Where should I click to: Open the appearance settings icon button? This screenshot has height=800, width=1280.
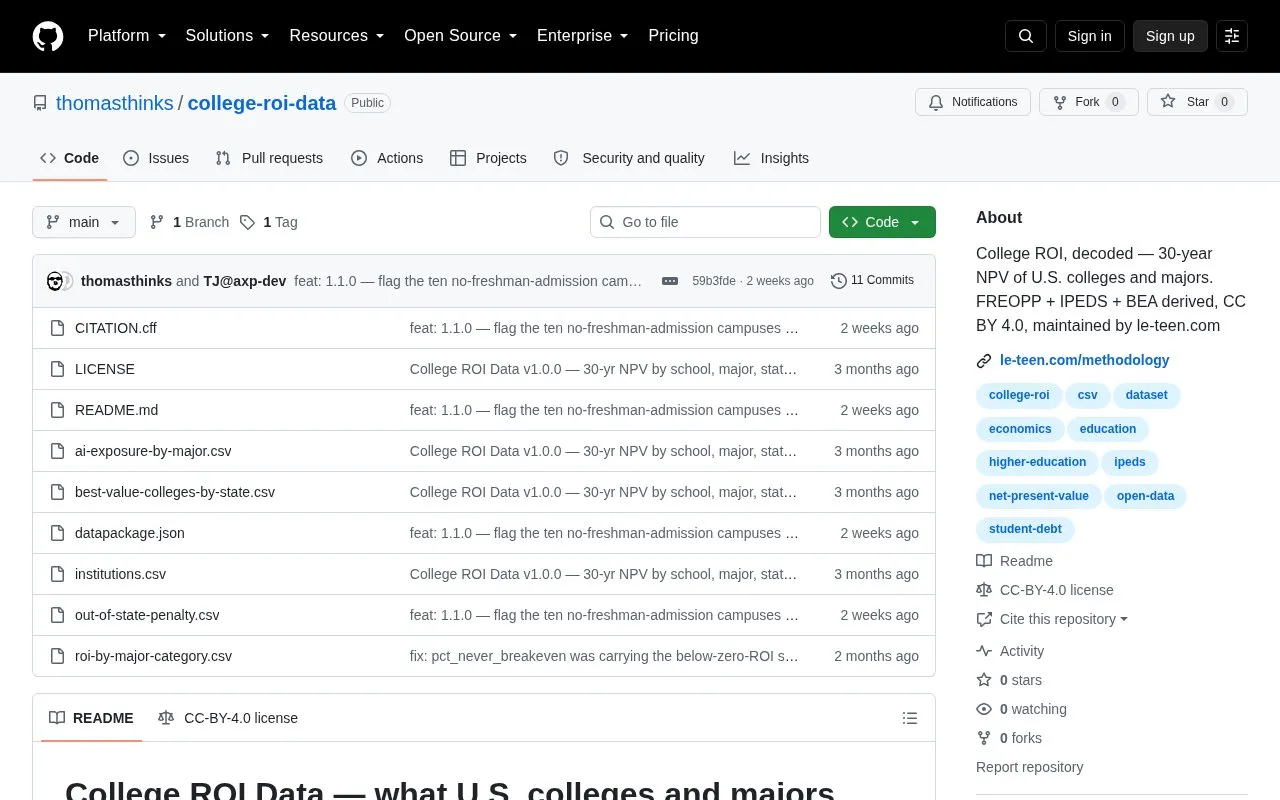(x=1232, y=36)
